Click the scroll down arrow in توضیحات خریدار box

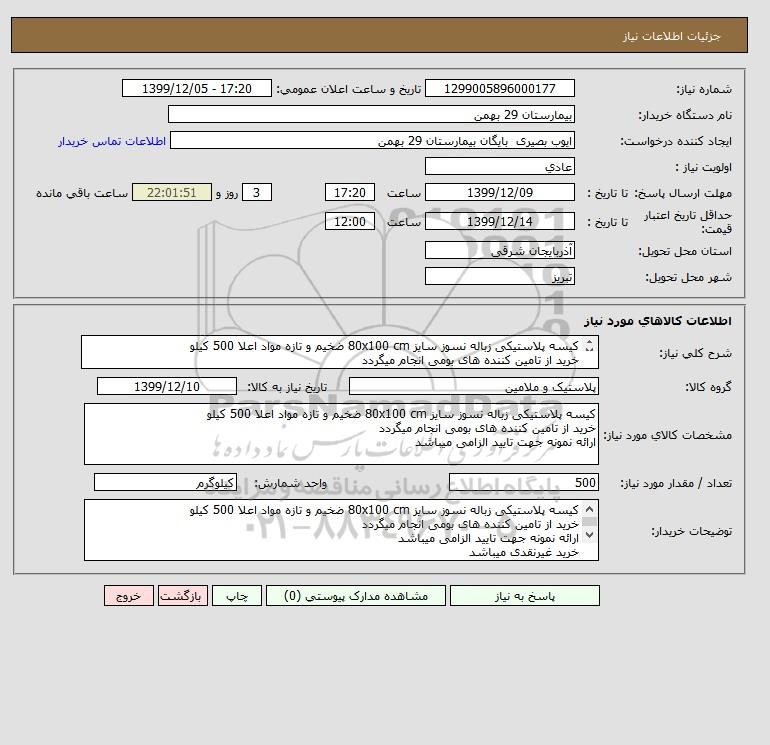coord(589,534)
